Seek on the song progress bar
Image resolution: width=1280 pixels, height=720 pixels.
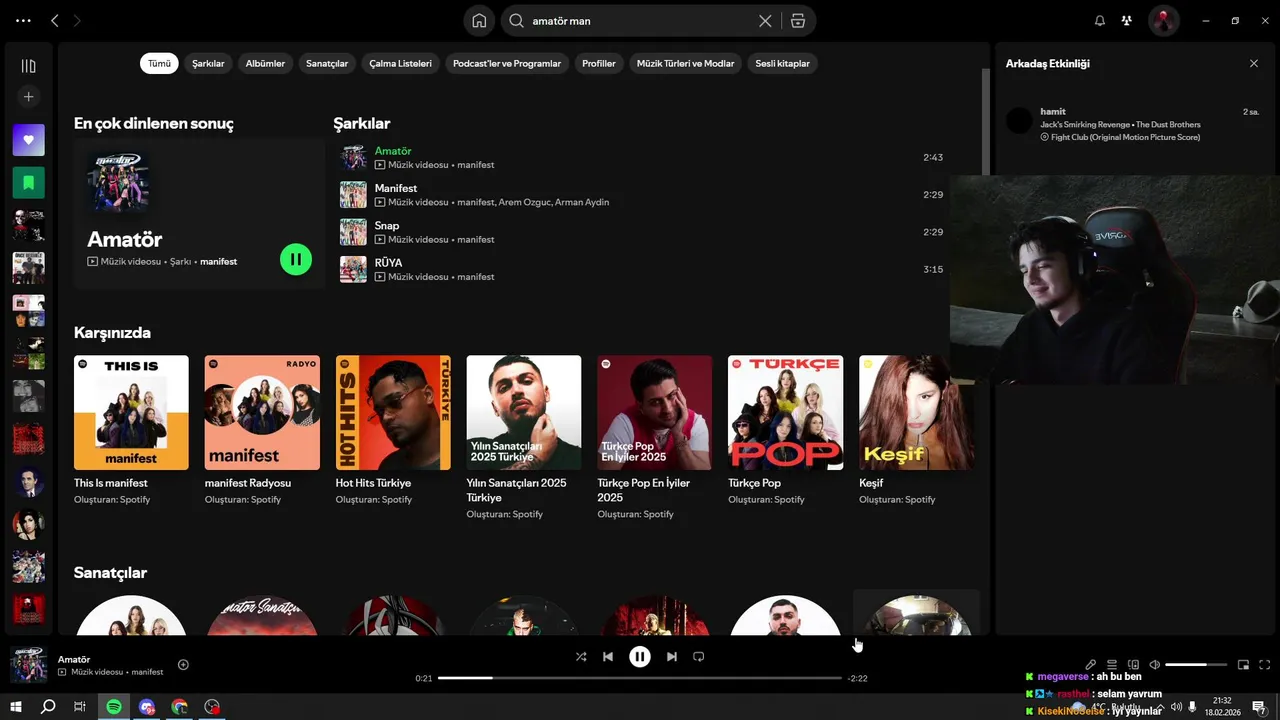coord(640,678)
